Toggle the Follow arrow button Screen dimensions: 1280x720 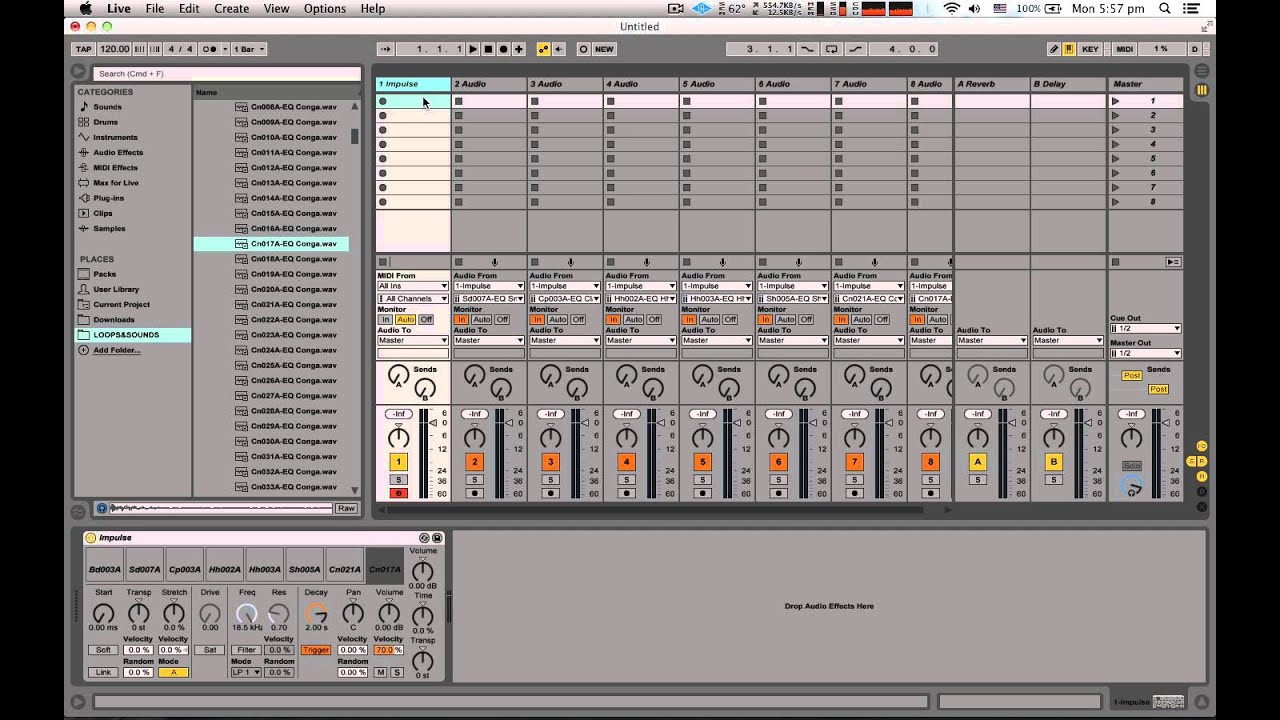385,49
